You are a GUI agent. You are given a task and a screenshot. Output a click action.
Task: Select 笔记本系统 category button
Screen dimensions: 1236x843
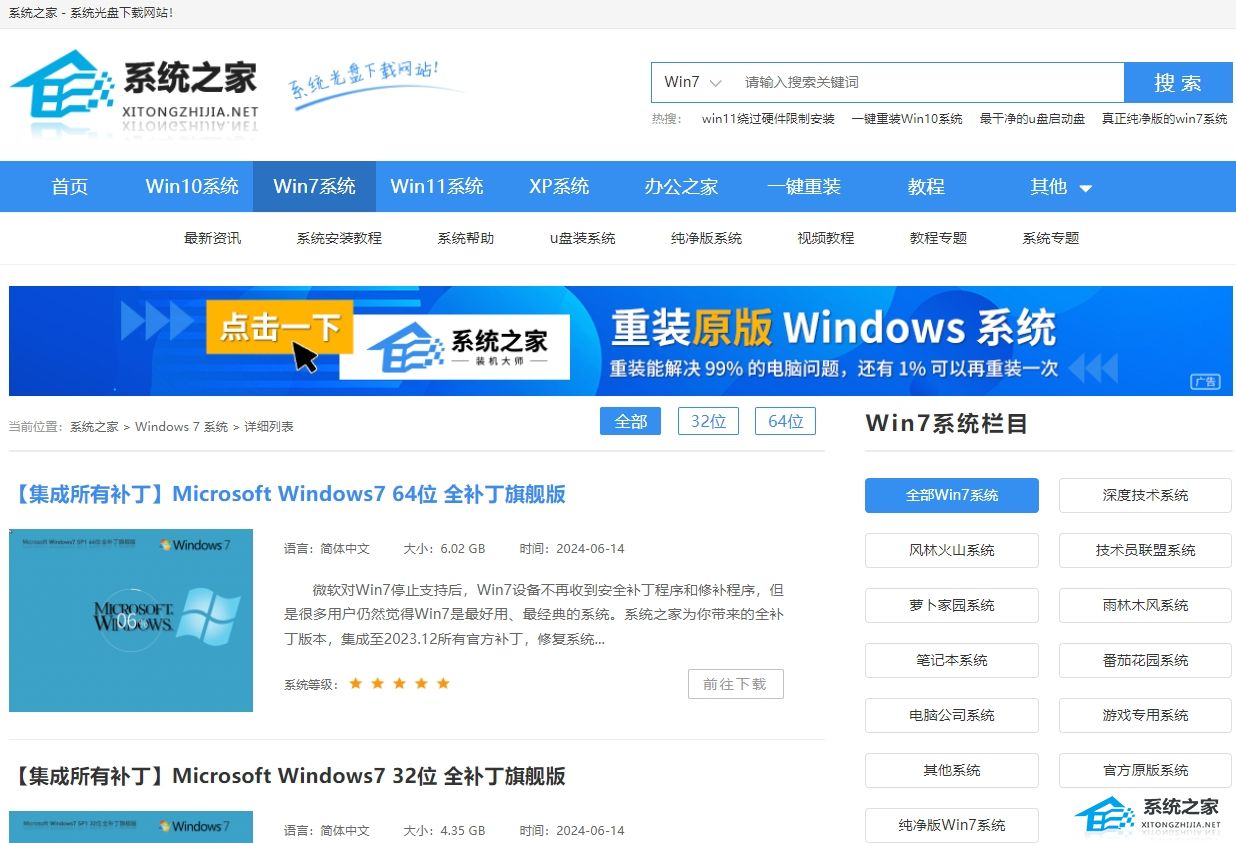[x=952, y=660]
